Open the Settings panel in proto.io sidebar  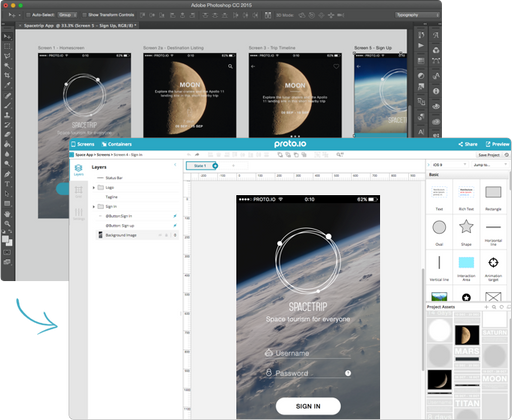(79, 214)
